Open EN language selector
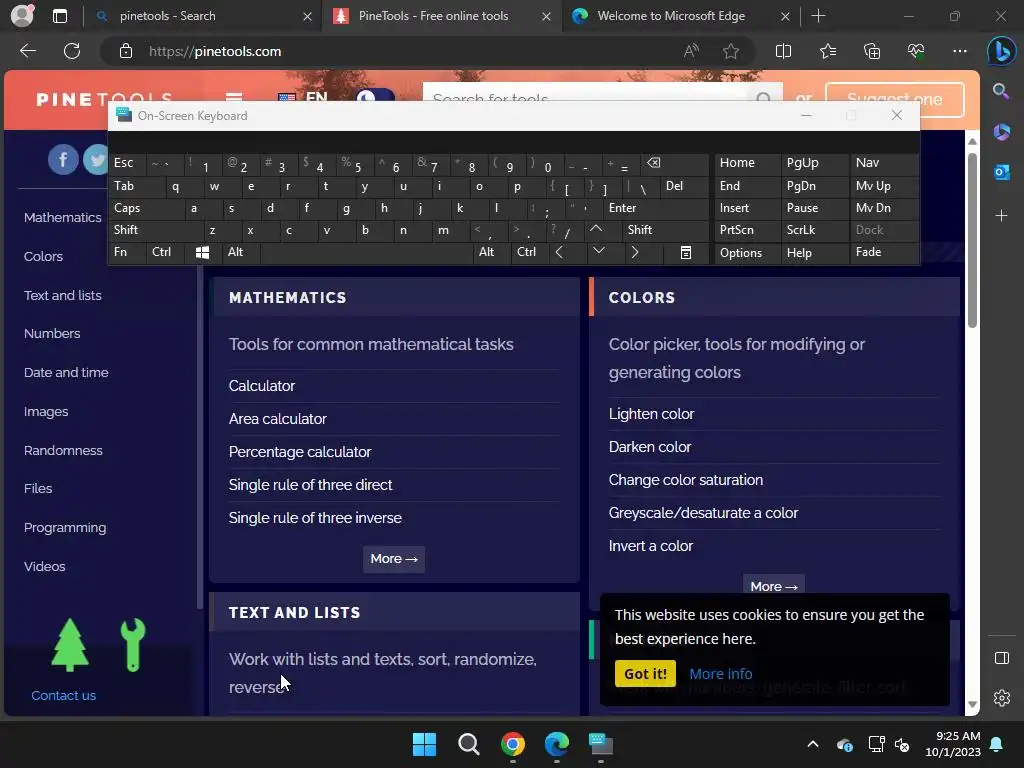Image resolution: width=1024 pixels, height=768 pixels. [x=302, y=97]
